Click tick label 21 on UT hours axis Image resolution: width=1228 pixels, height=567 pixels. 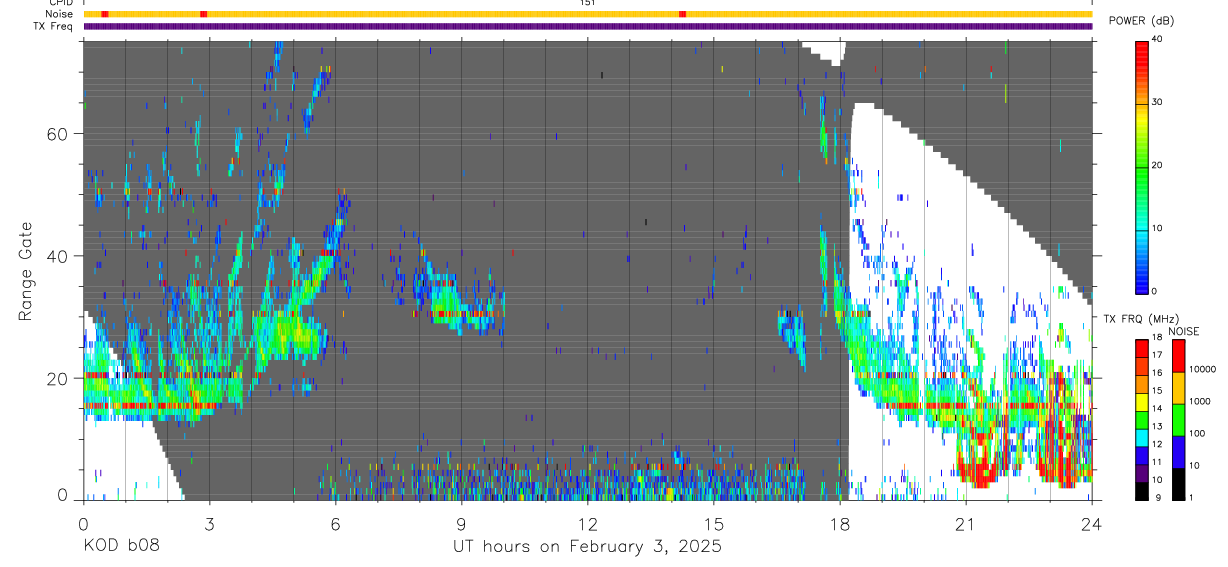[966, 523]
